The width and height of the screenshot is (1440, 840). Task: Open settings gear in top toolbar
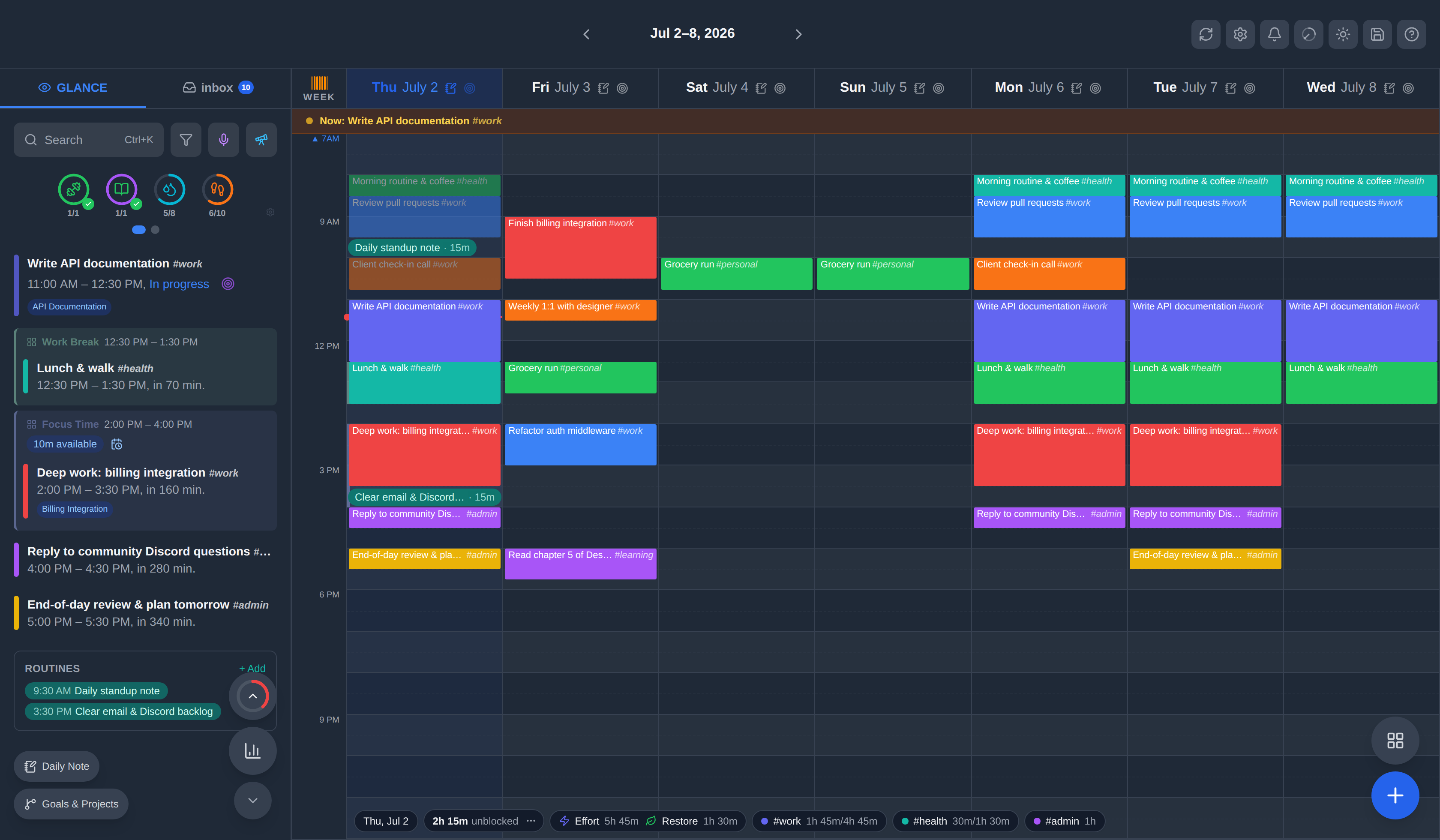click(x=1239, y=34)
